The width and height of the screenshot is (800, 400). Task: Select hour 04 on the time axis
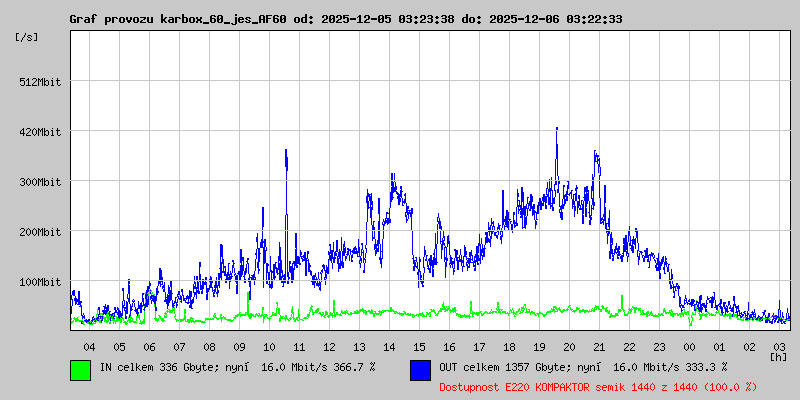click(x=89, y=346)
